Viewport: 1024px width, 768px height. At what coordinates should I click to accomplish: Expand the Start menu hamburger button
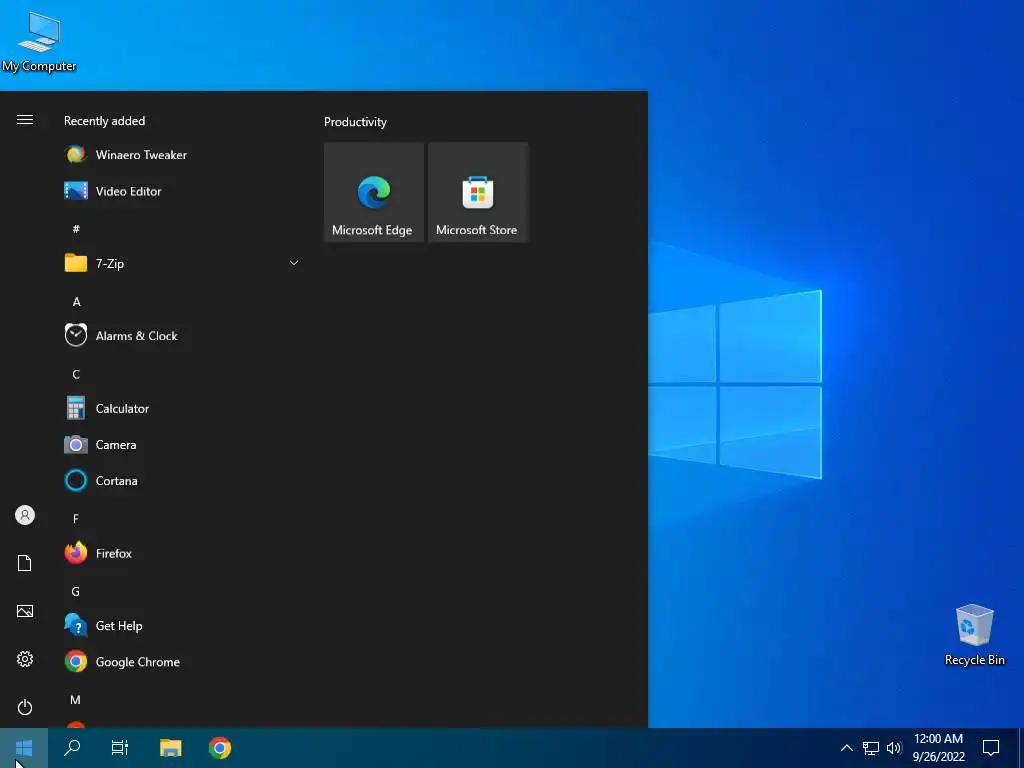point(25,120)
